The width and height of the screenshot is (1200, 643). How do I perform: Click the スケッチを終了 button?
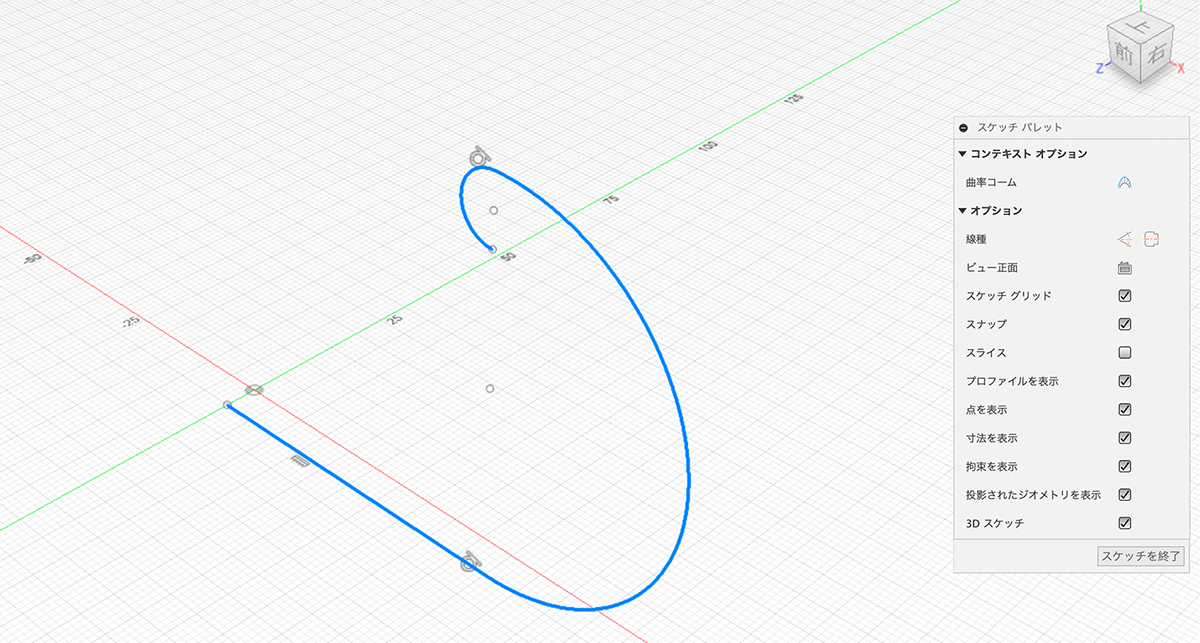tap(1141, 556)
